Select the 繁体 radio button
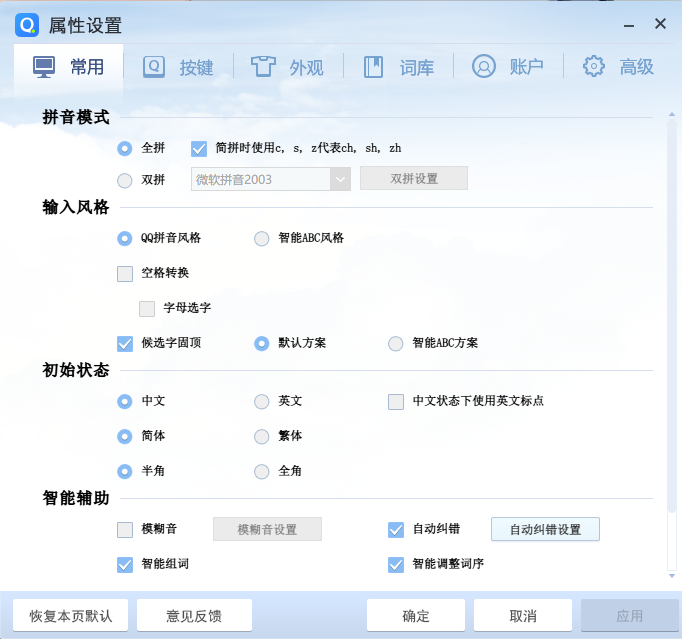682x639 pixels. click(262, 436)
